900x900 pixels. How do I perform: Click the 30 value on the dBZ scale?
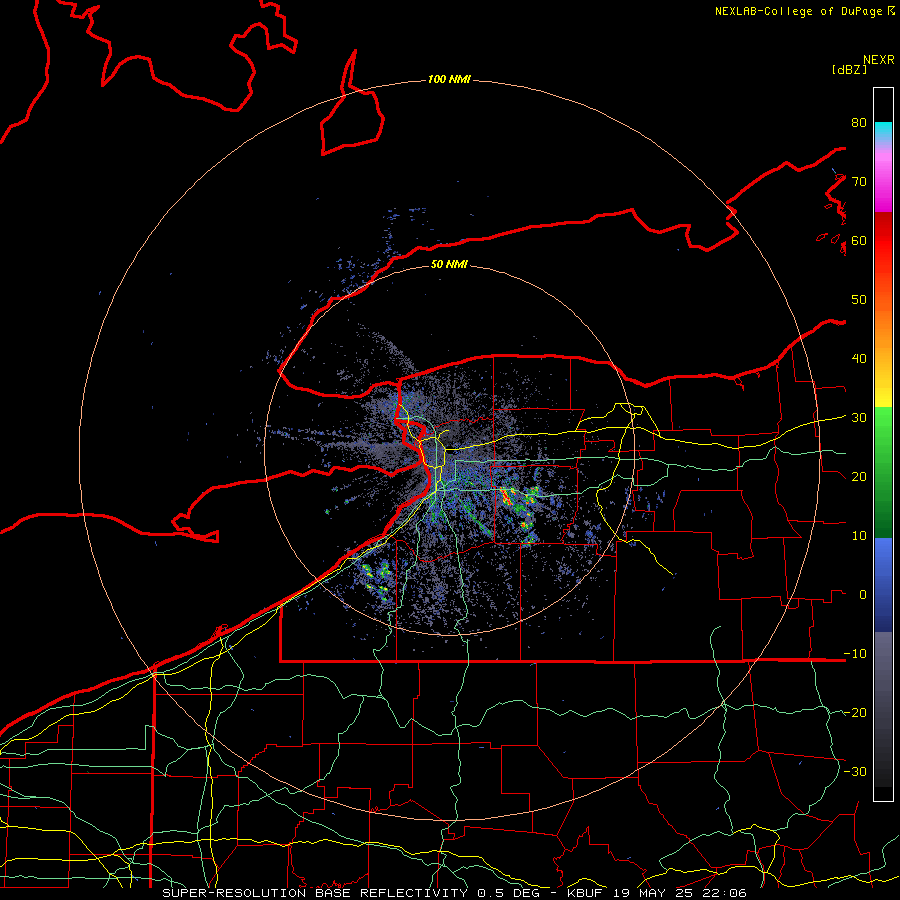coord(859,418)
